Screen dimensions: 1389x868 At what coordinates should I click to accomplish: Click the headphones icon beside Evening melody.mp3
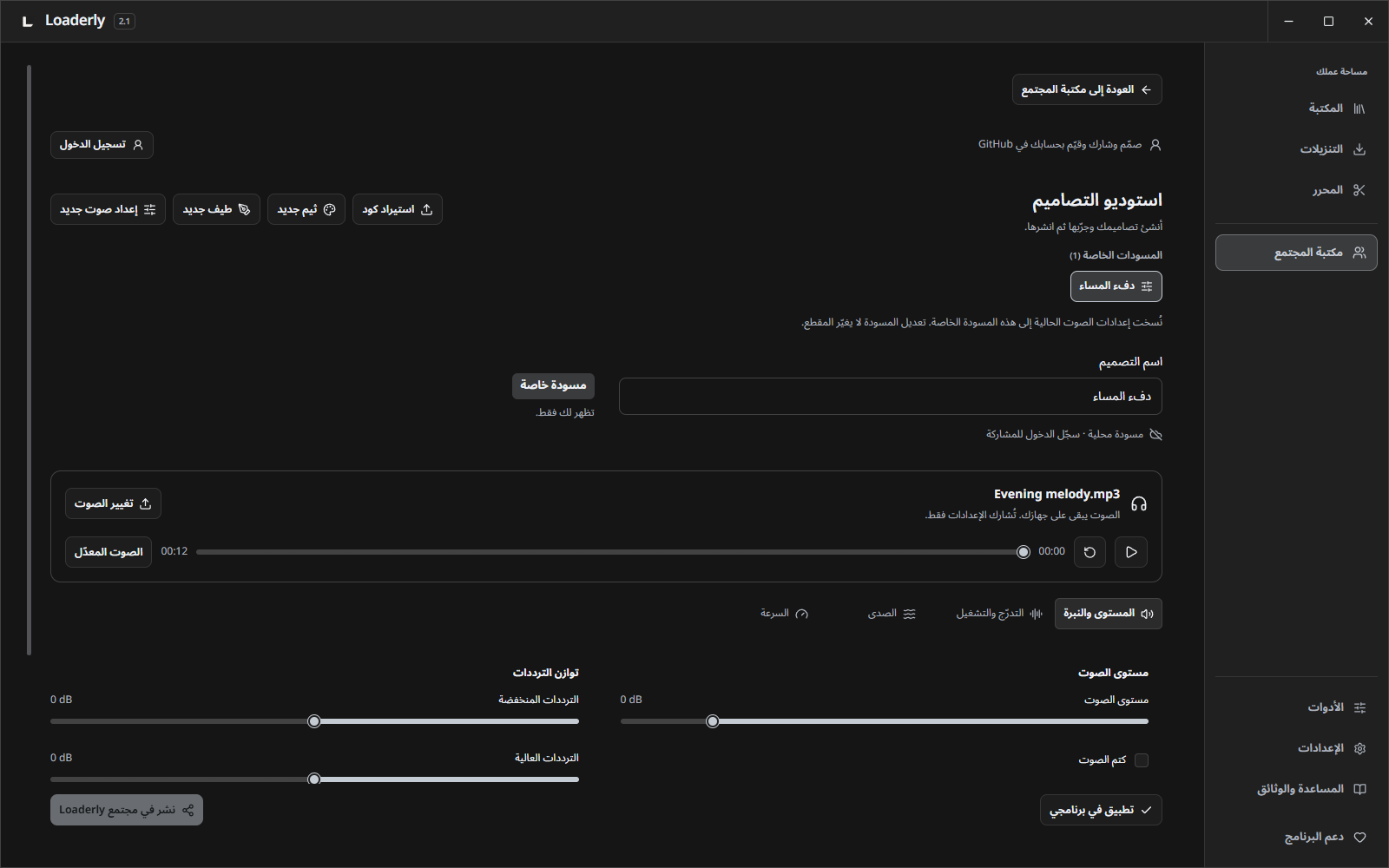1139,503
